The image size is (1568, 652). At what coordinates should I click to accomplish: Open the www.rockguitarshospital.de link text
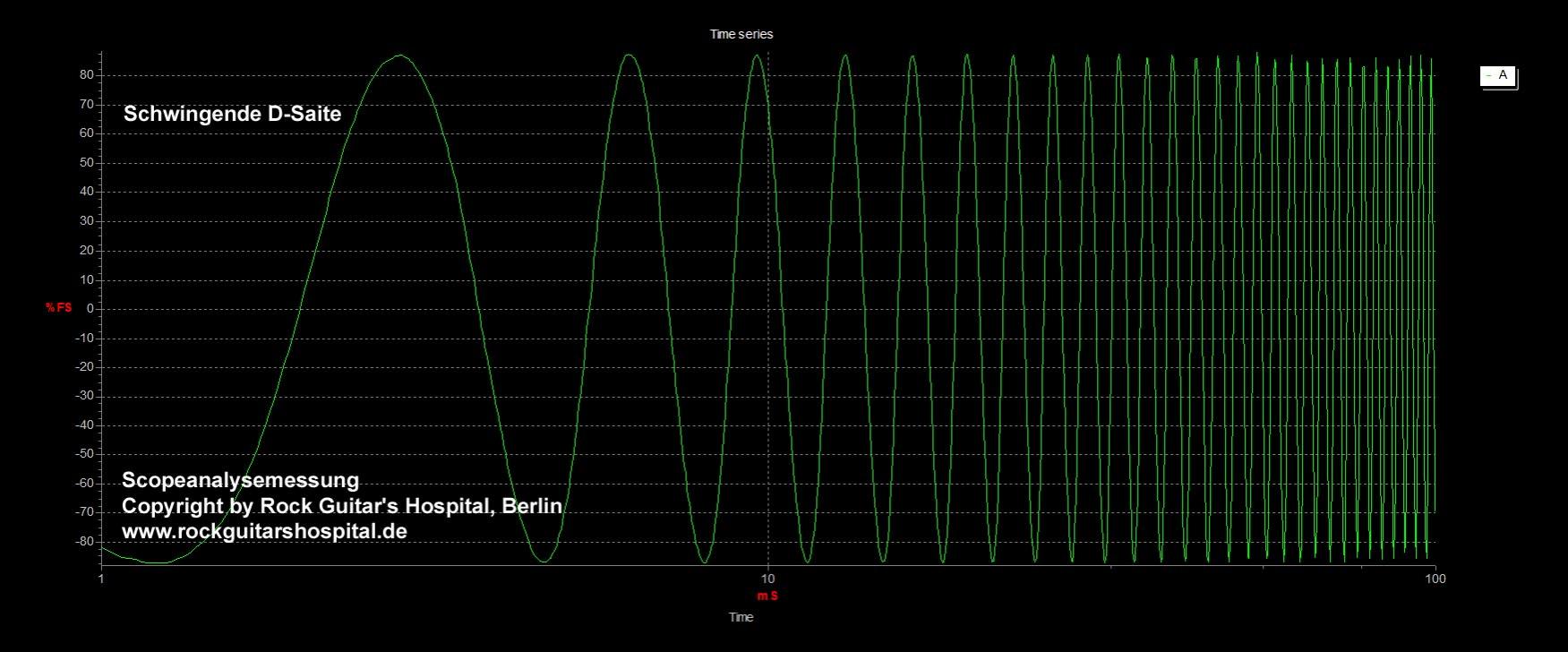pyautogui.click(x=264, y=531)
